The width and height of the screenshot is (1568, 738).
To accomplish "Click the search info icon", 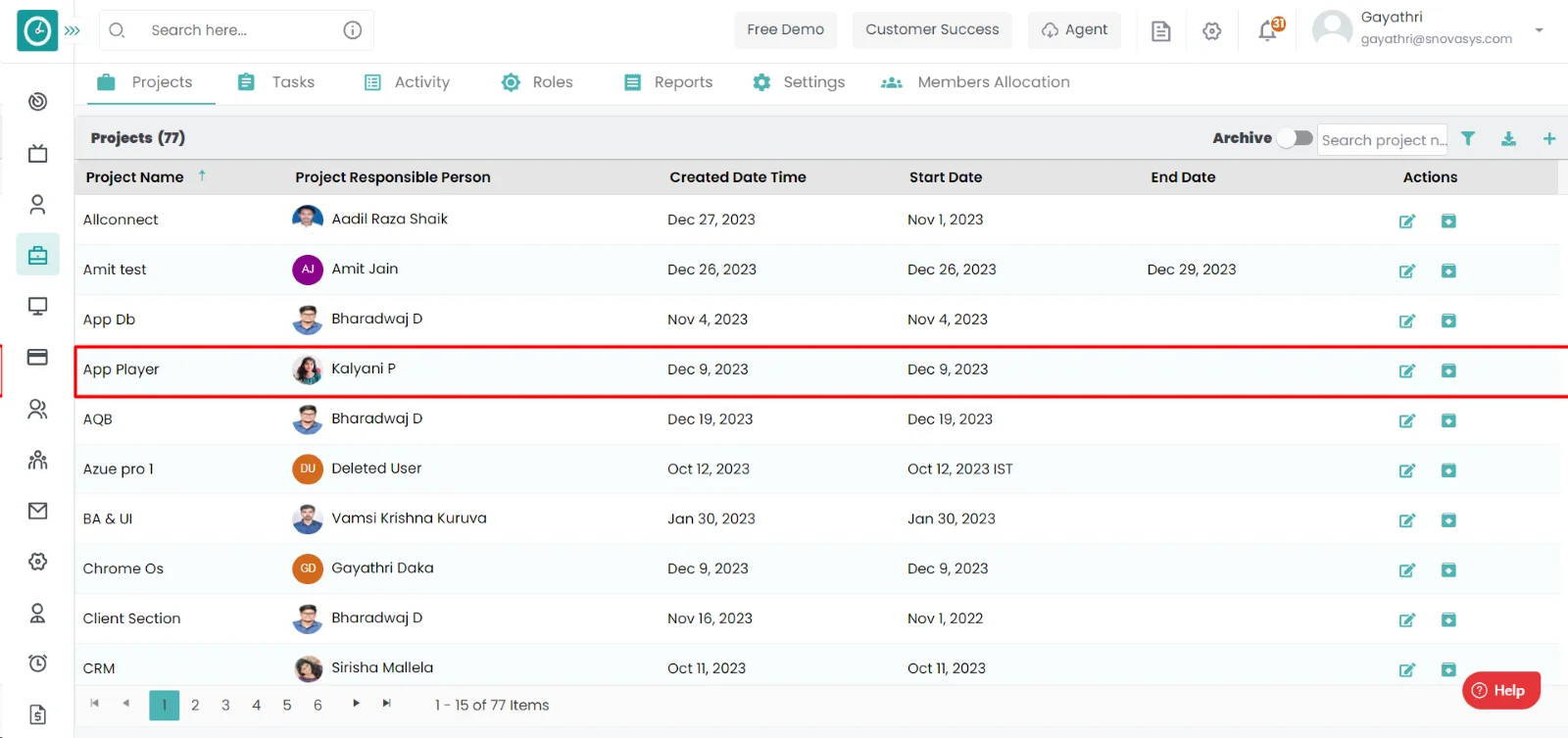I will coord(353,30).
